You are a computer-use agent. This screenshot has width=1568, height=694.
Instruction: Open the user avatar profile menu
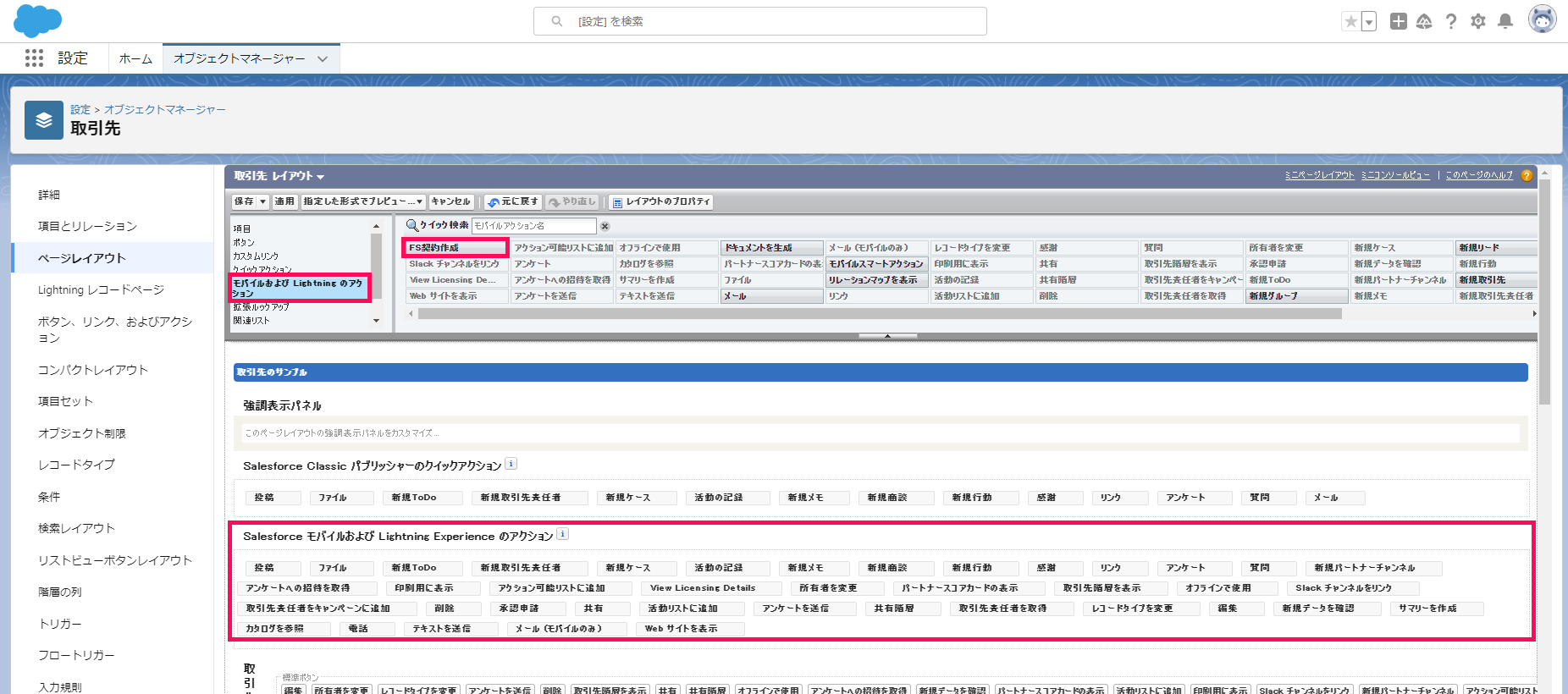tap(1542, 19)
